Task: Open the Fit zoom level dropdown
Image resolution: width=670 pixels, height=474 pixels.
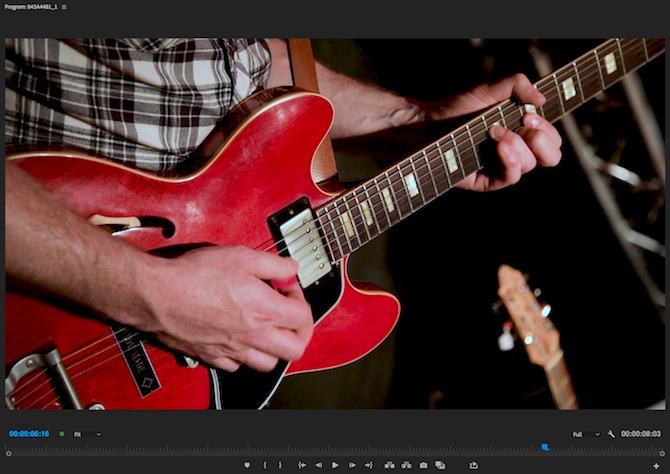Action: pyautogui.click(x=88, y=434)
